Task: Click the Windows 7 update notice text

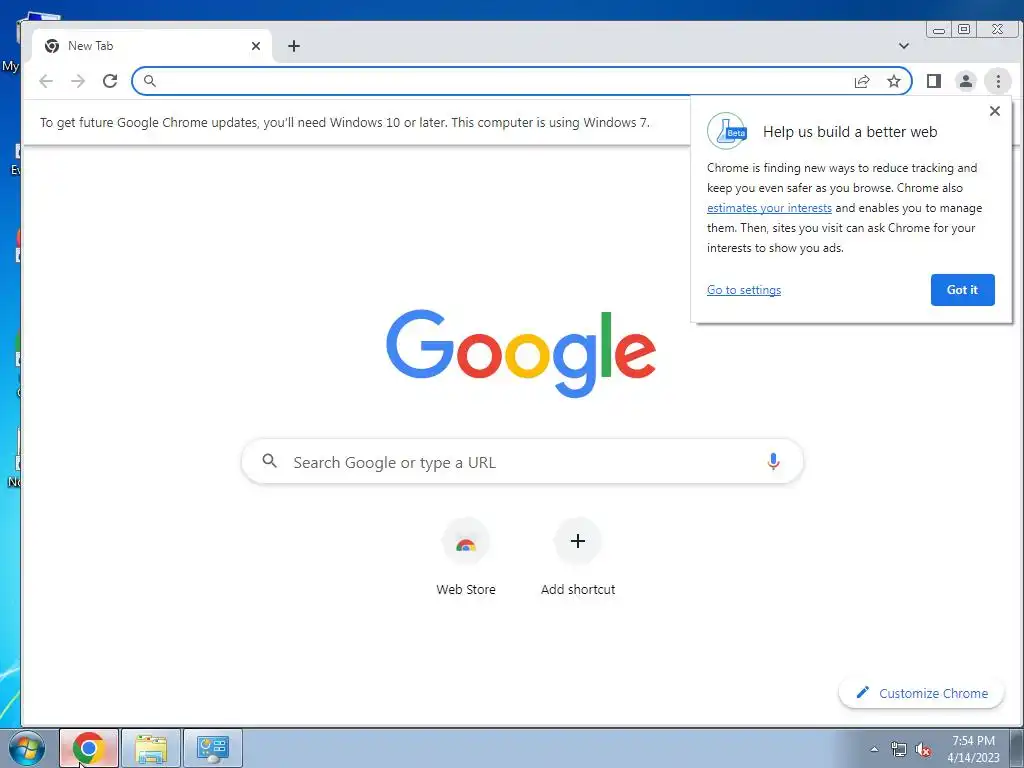Action: (345, 123)
